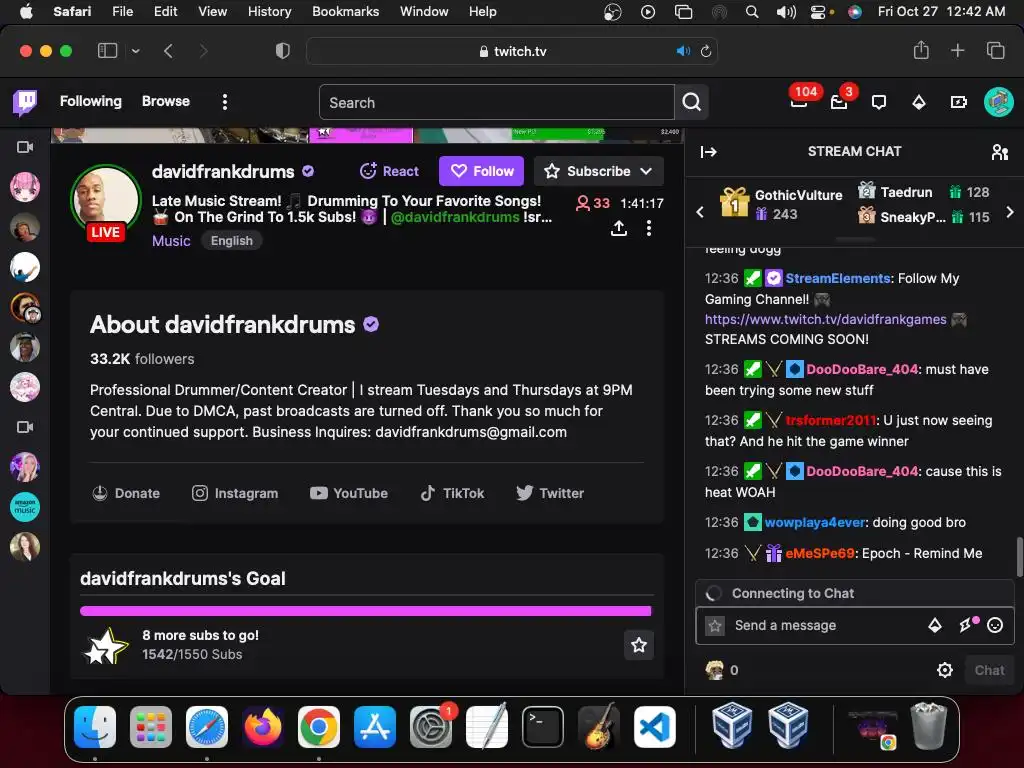Click the disabled Chat send button
Viewport: 1024px width, 768px height.
tap(989, 670)
